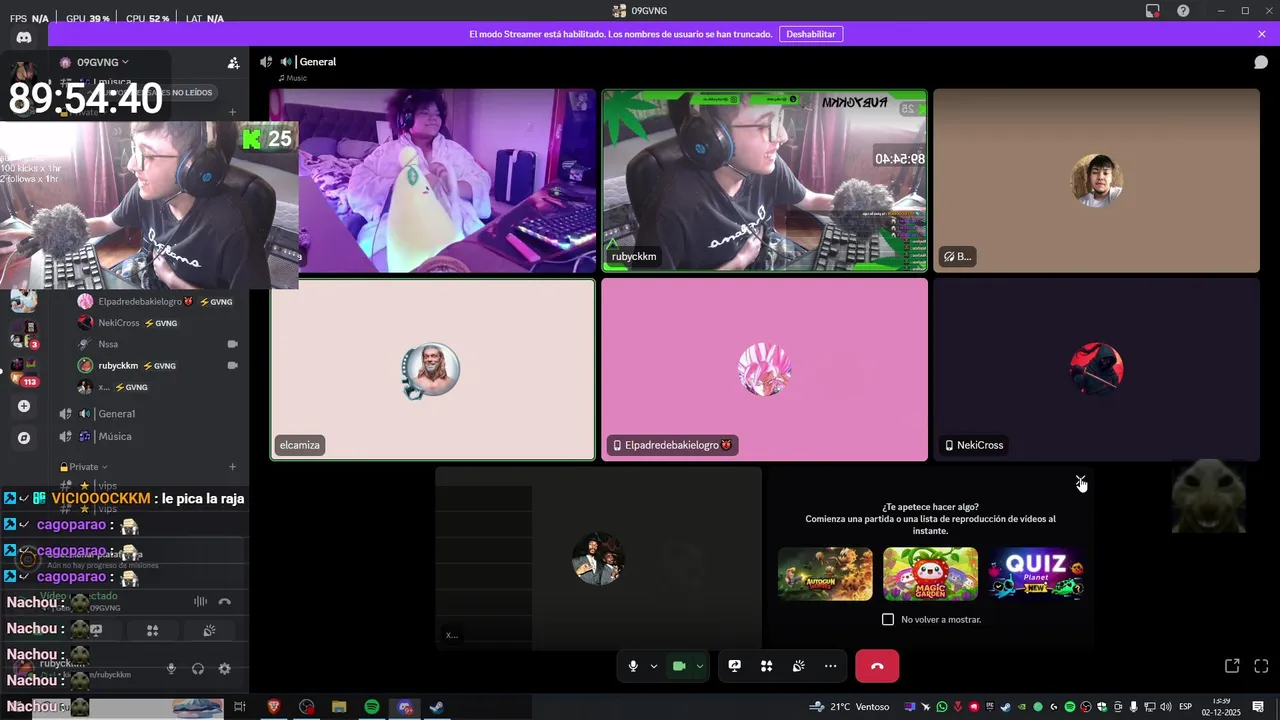
Task: Open more call options ellipsis
Action: point(831,666)
